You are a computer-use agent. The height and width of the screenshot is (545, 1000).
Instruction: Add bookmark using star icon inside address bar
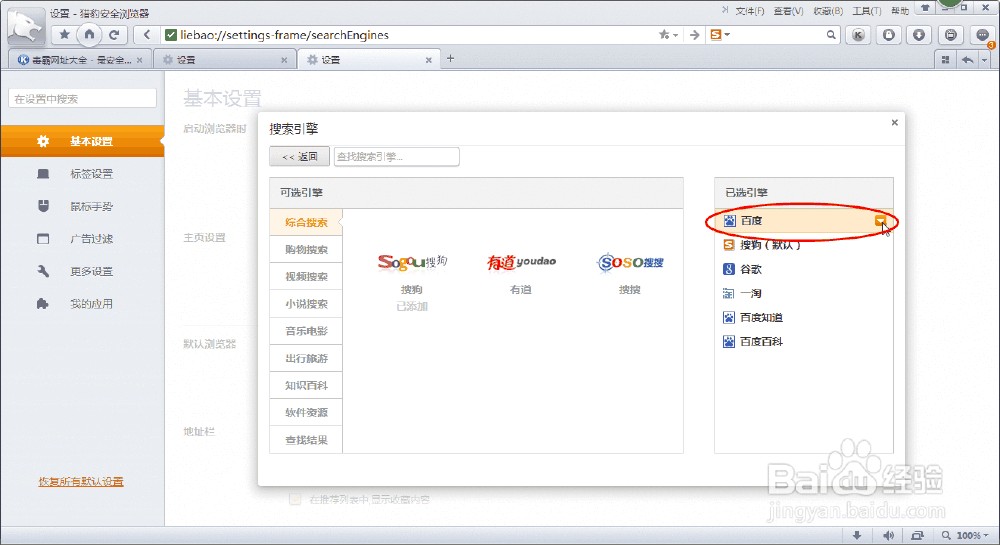pos(665,35)
